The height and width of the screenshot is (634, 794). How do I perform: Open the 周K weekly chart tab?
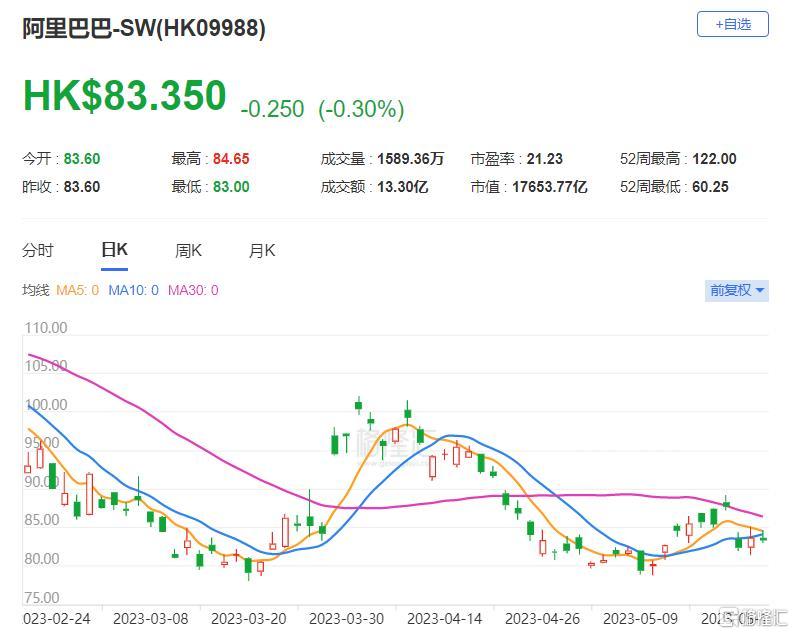[188, 250]
